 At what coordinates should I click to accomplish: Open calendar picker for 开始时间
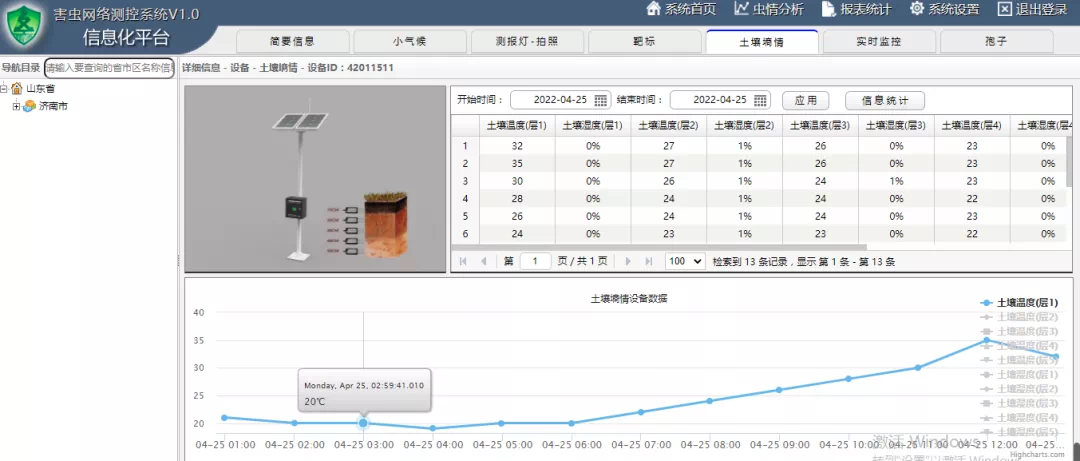[601, 100]
